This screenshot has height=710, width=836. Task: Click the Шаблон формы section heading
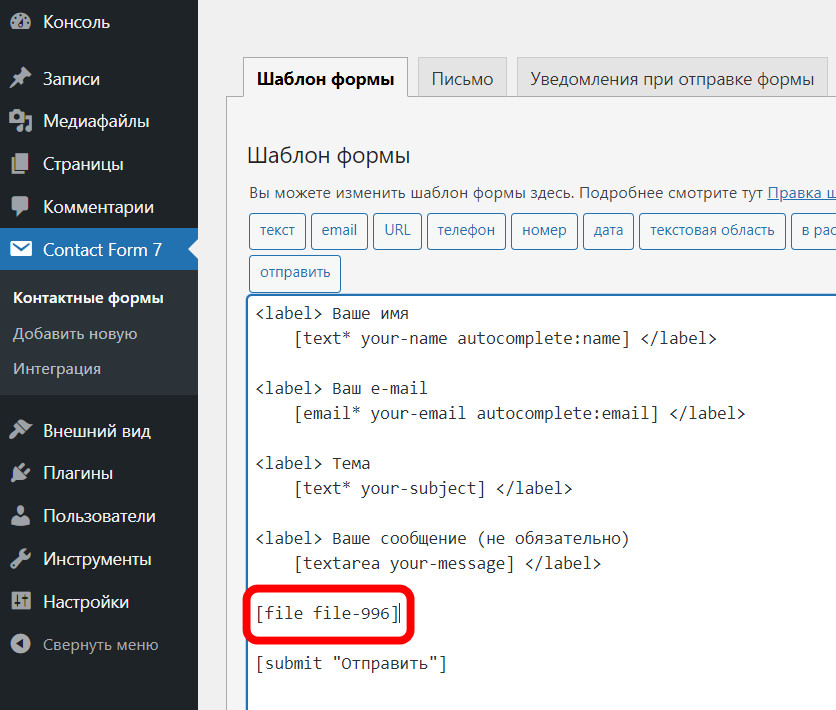pos(328,156)
